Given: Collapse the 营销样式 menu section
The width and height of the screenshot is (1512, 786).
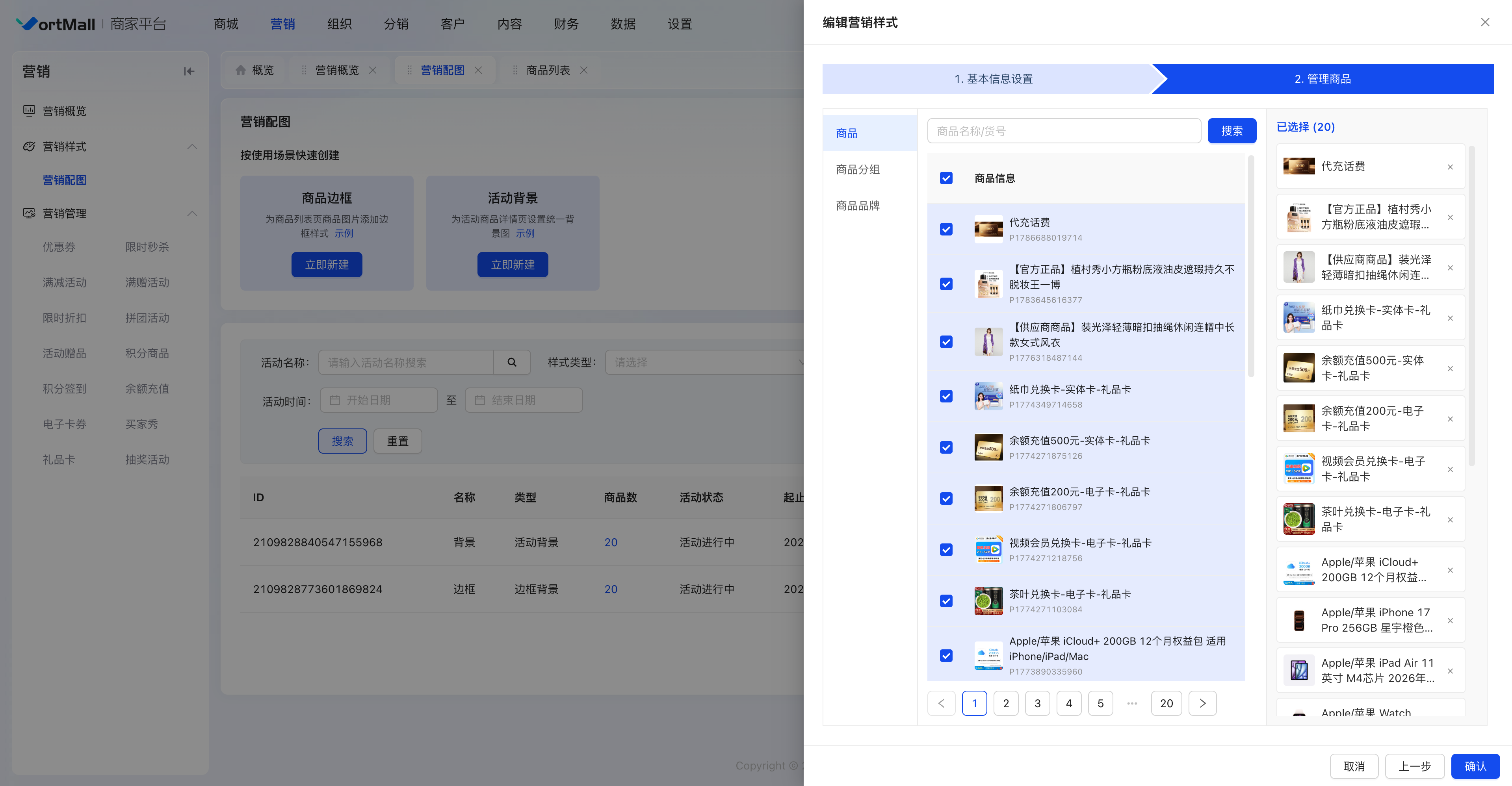Looking at the screenshot, I should point(192,146).
